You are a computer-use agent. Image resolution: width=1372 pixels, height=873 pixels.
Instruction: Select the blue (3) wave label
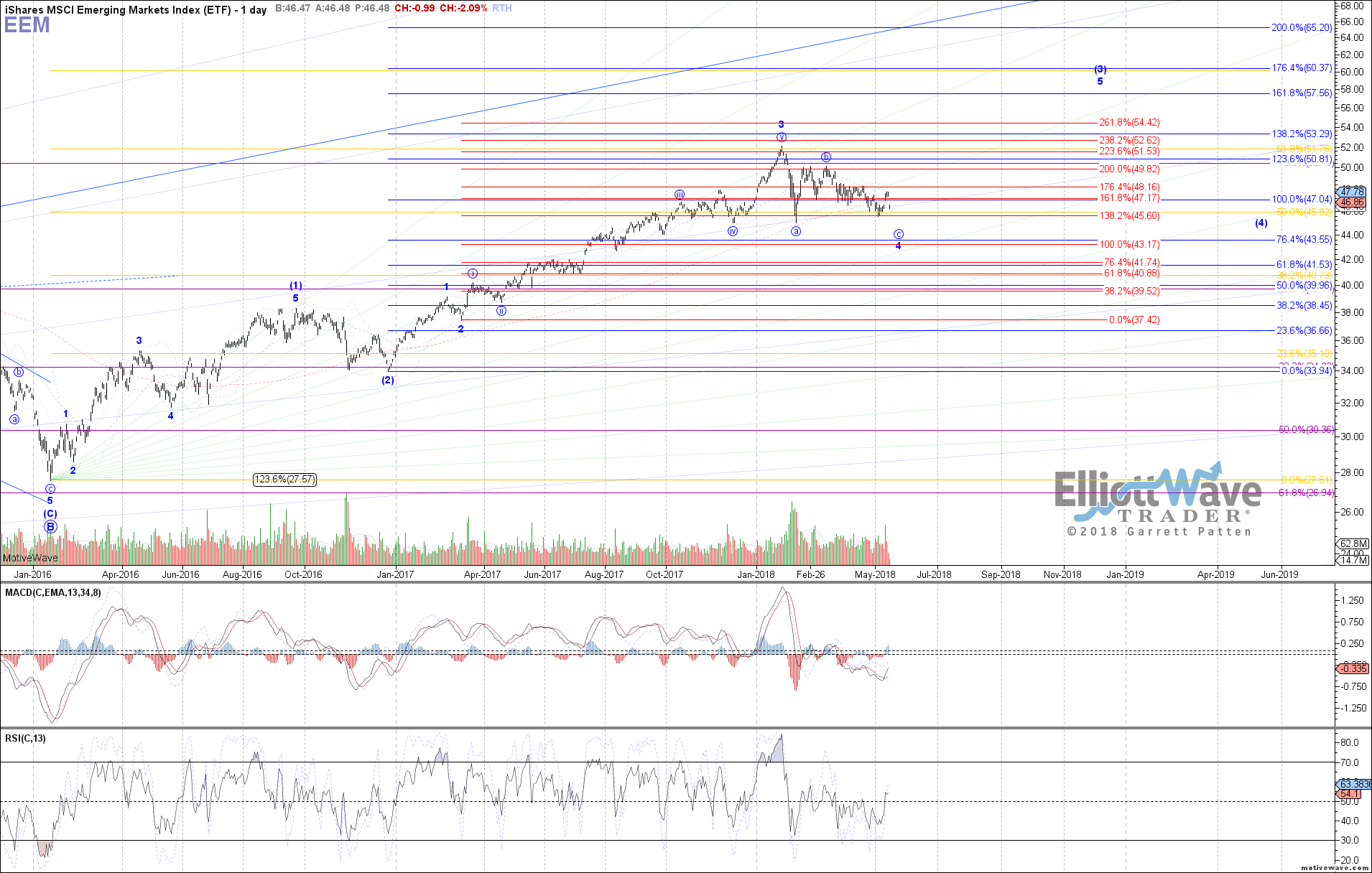coord(1100,70)
